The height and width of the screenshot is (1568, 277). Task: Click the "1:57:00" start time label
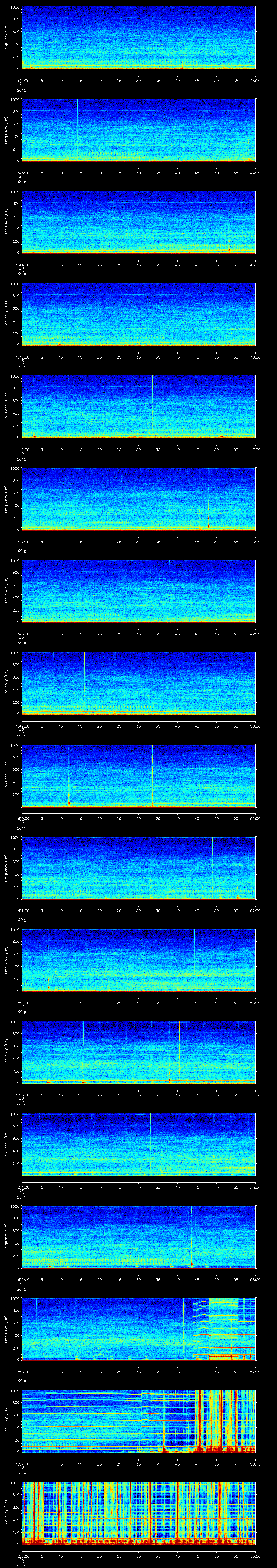click(21, 1463)
